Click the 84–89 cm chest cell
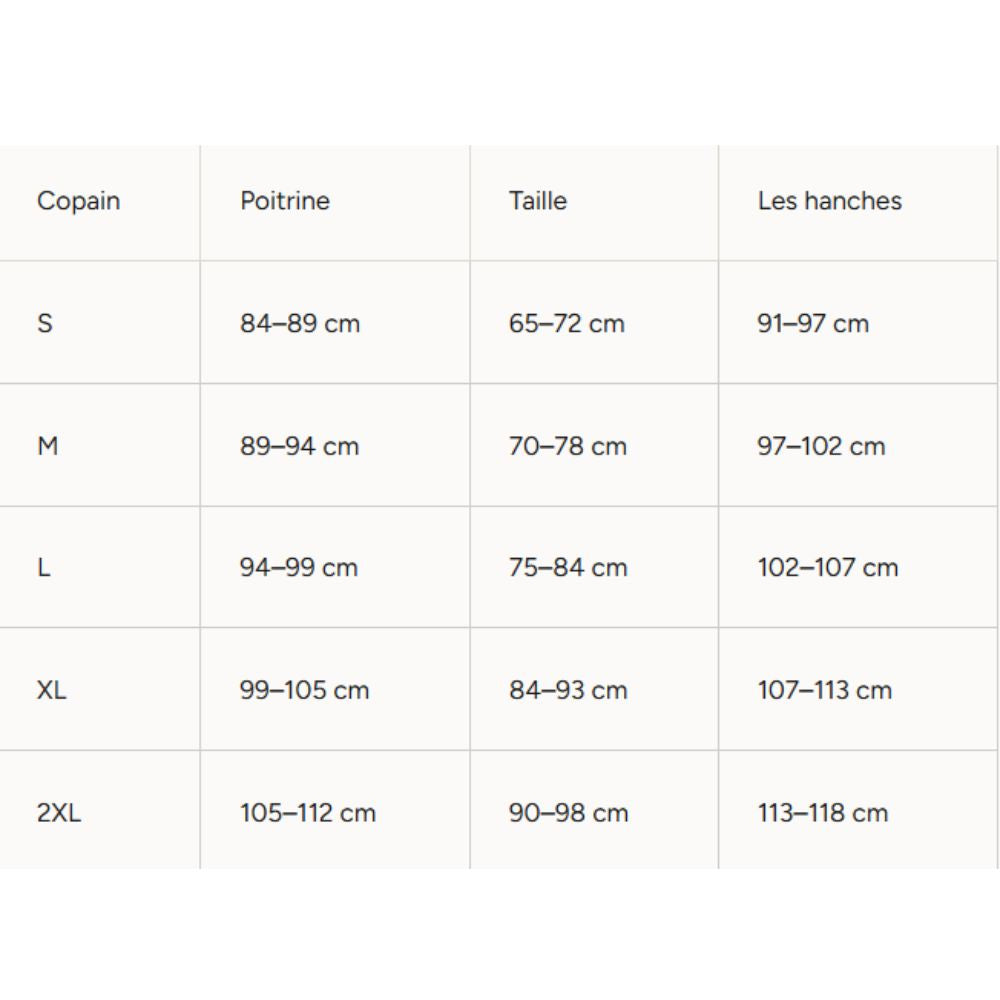This screenshot has width=1000, height=1000. coord(300,324)
